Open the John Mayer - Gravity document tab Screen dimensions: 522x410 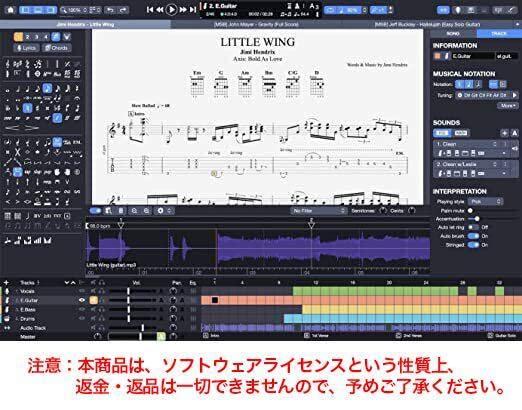[256, 24]
